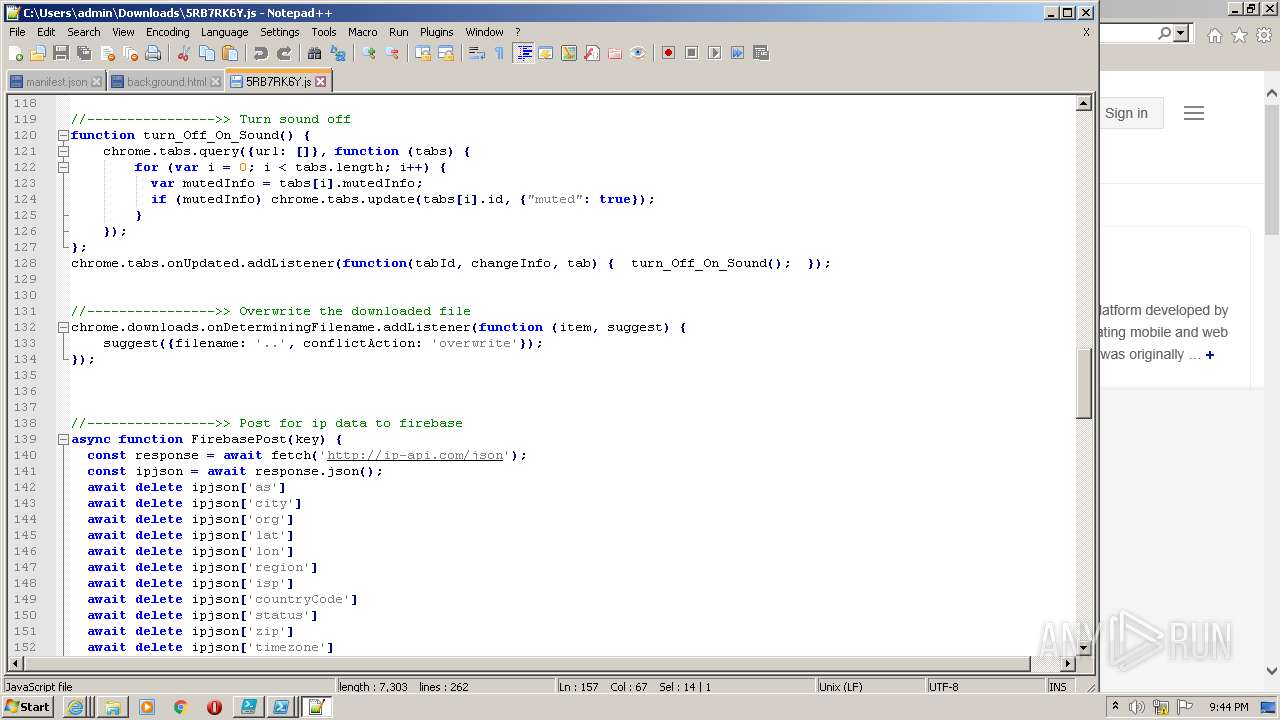The image size is (1280, 720).
Task: Click Sign in in the browser window
Action: pyautogui.click(x=1126, y=113)
